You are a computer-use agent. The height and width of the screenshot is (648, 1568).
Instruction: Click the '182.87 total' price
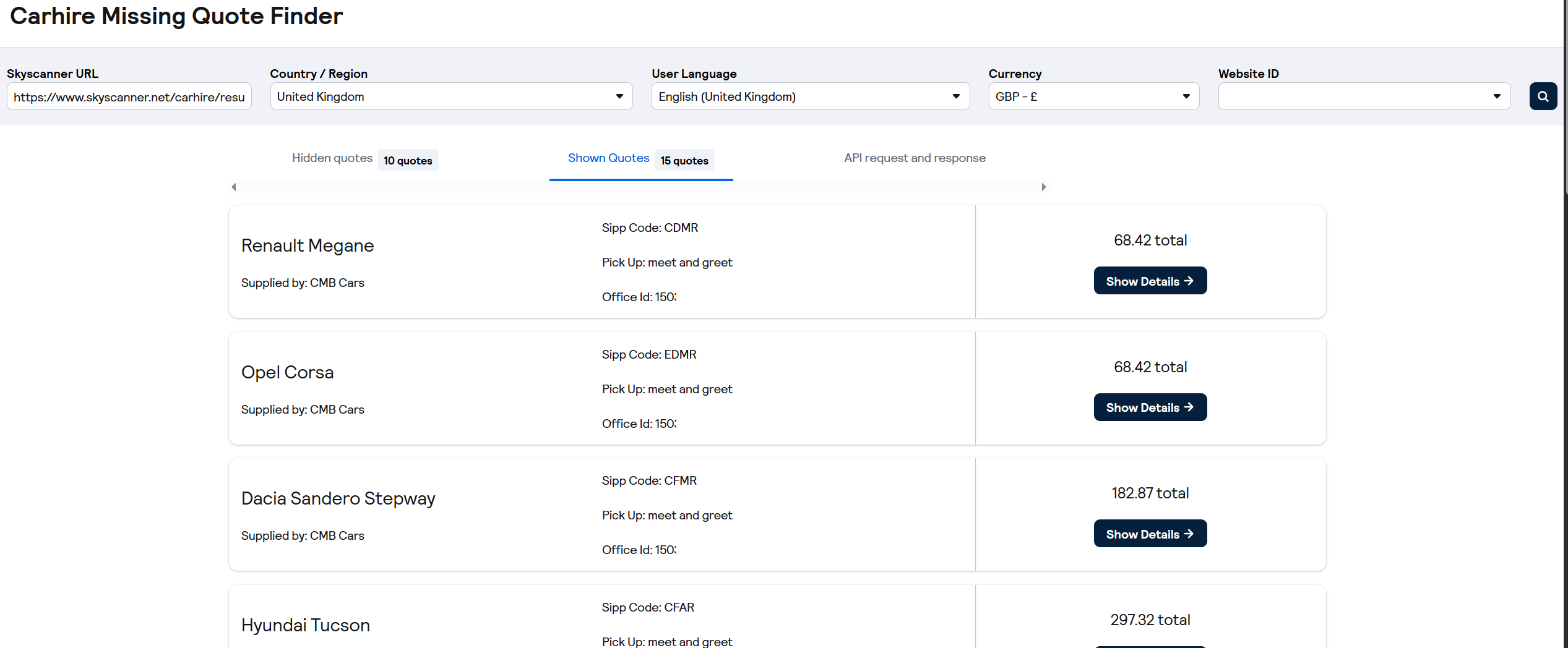[x=1150, y=493]
